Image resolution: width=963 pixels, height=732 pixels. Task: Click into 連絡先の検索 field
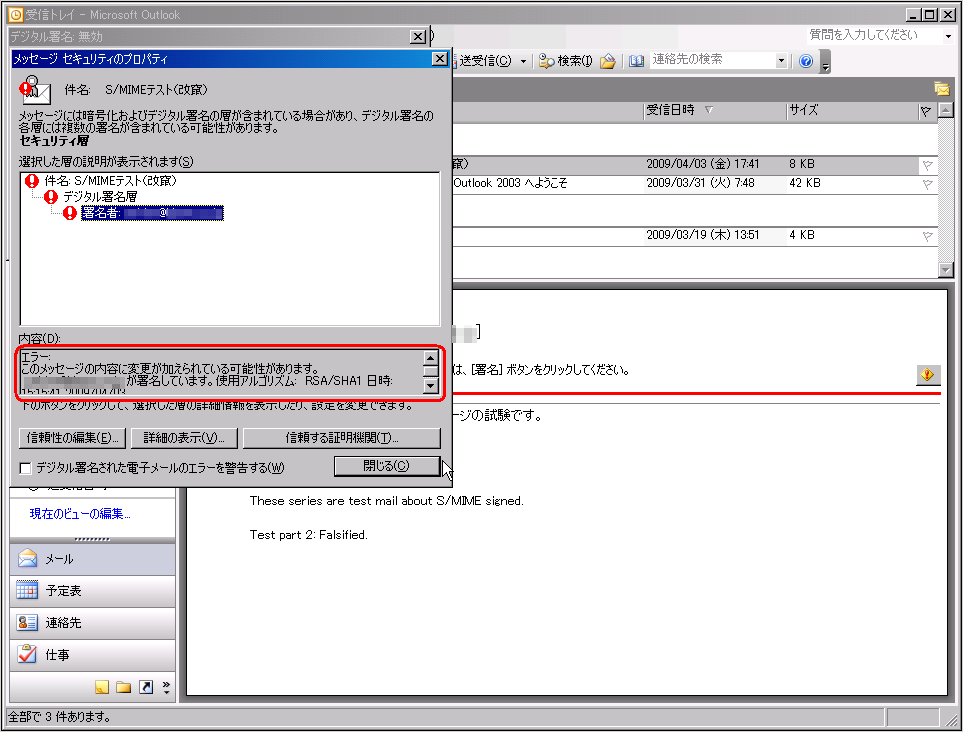[712, 60]
